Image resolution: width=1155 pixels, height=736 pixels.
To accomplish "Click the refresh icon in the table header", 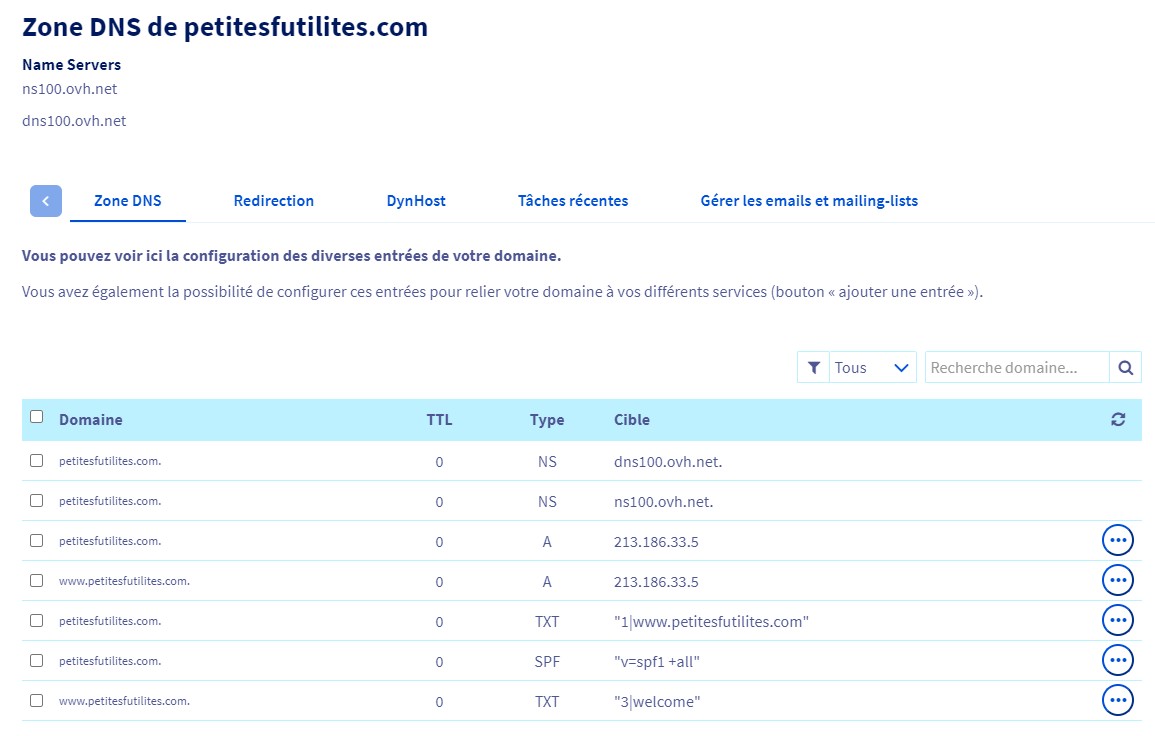I will (x=1118, y=420).
